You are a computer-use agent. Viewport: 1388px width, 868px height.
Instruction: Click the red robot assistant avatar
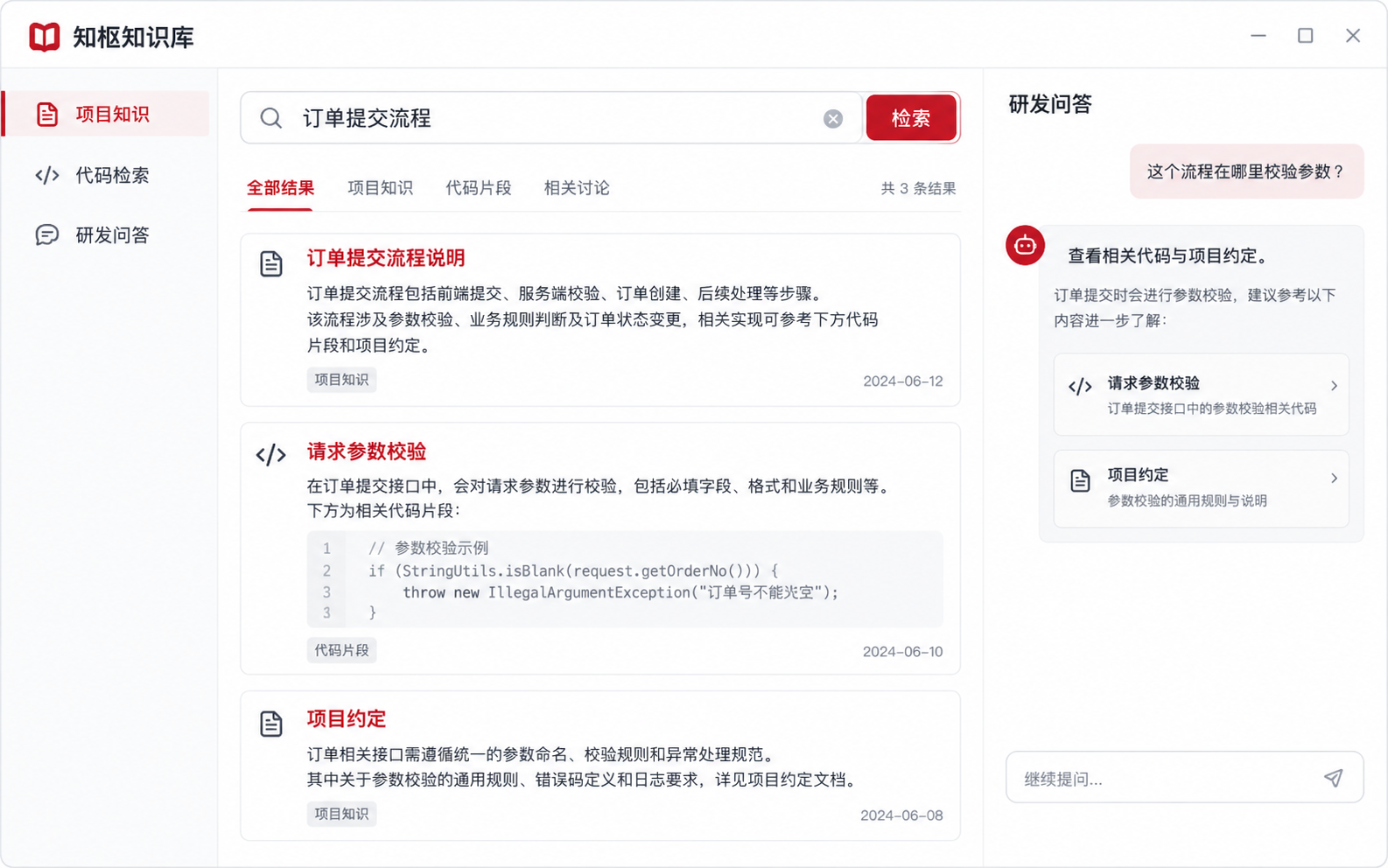1025,245
